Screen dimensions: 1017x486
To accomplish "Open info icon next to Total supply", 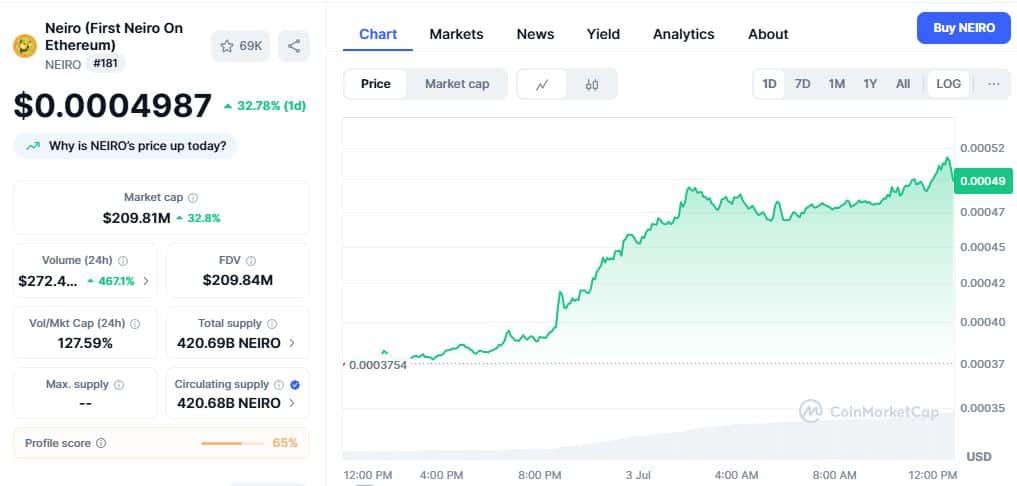I will tap(272, 324).
